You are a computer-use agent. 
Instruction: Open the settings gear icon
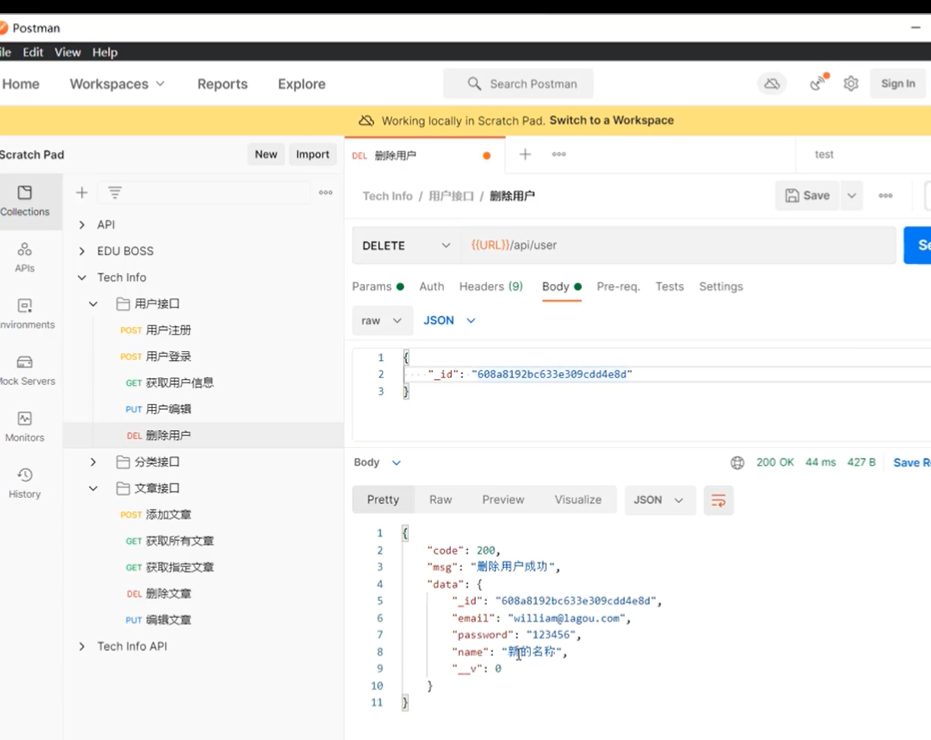tap(851, 84)
